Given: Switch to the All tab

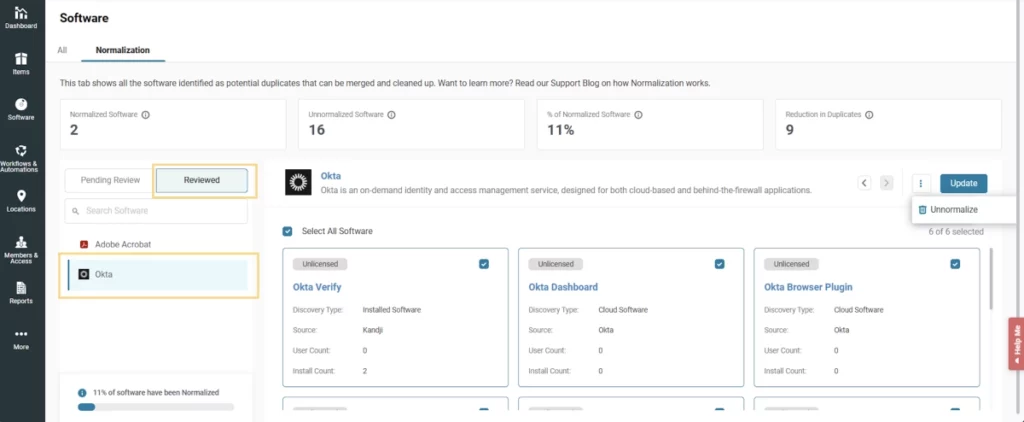Looking at the screenshot, I should click(62, 50).
